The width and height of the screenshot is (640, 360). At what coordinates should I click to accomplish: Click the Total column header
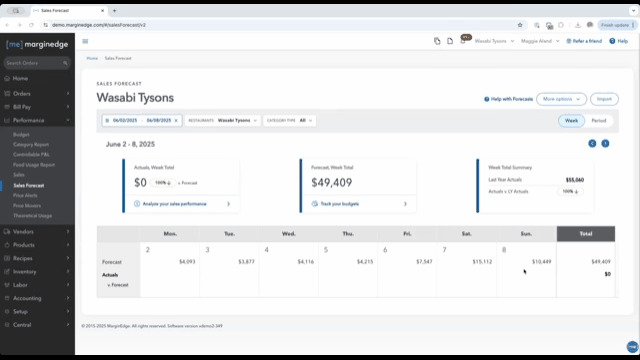pos(586,234)
